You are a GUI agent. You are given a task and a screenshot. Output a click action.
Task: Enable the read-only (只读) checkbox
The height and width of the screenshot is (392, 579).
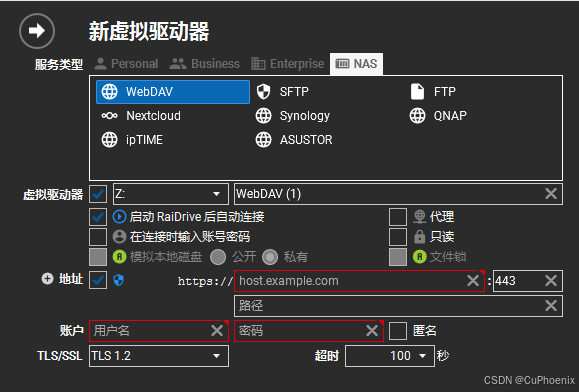pyautogui.click(x=398, y=237)
